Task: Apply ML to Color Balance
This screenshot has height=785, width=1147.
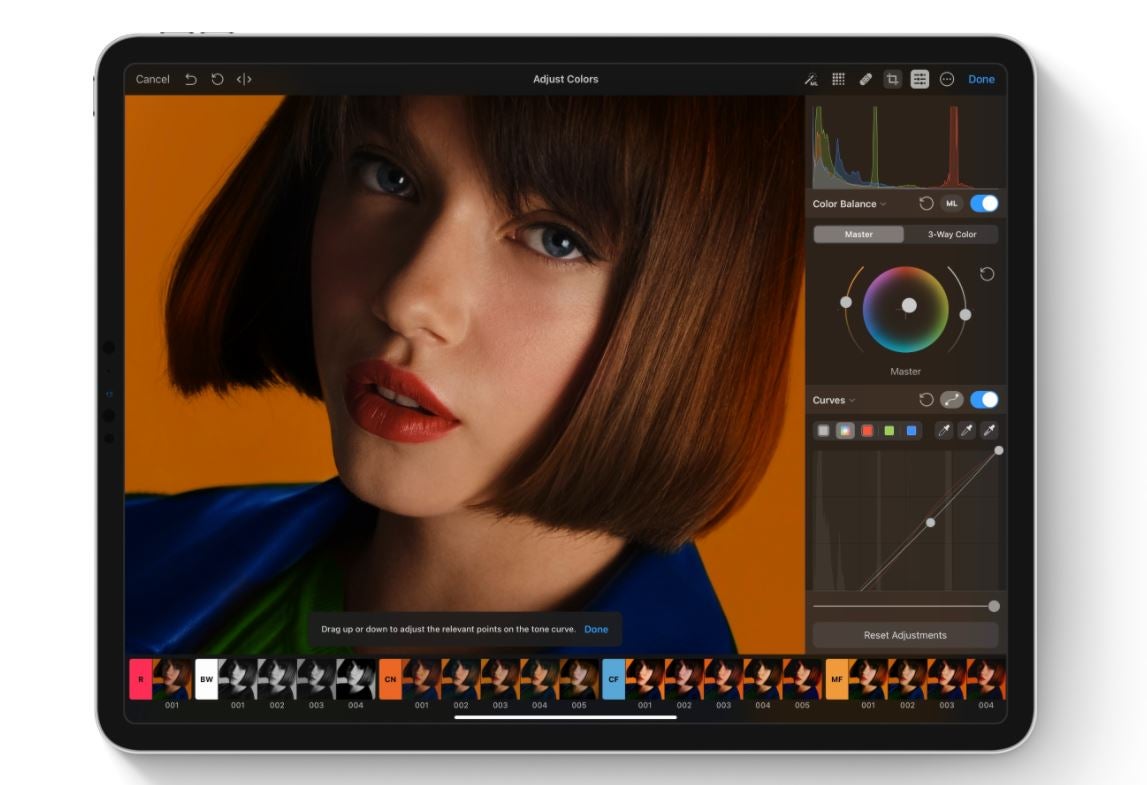Action: click(951, 203)
